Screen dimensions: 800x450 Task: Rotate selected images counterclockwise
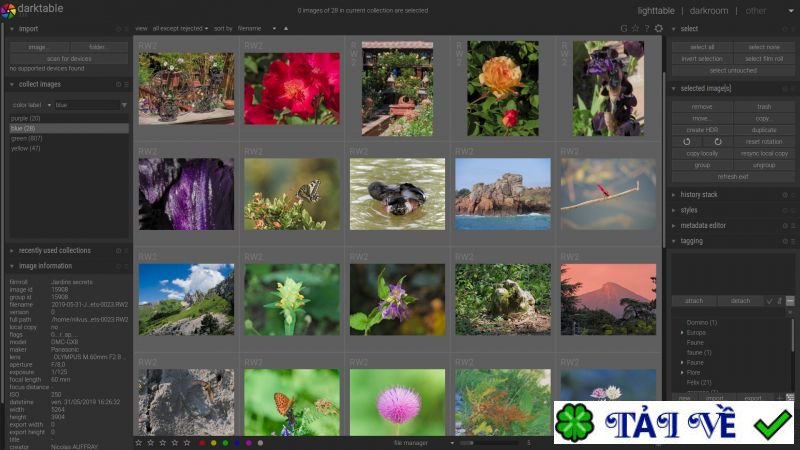[x=687, y=142]
